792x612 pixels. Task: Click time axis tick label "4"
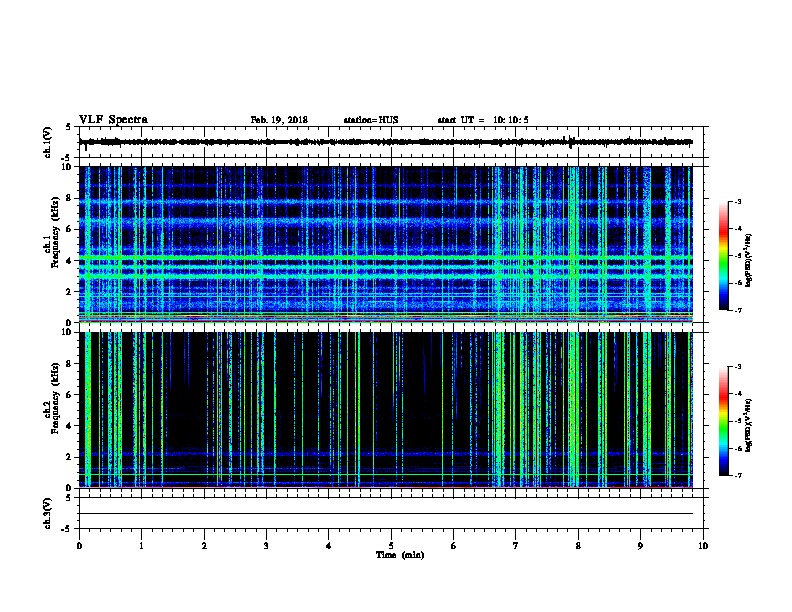329,546
